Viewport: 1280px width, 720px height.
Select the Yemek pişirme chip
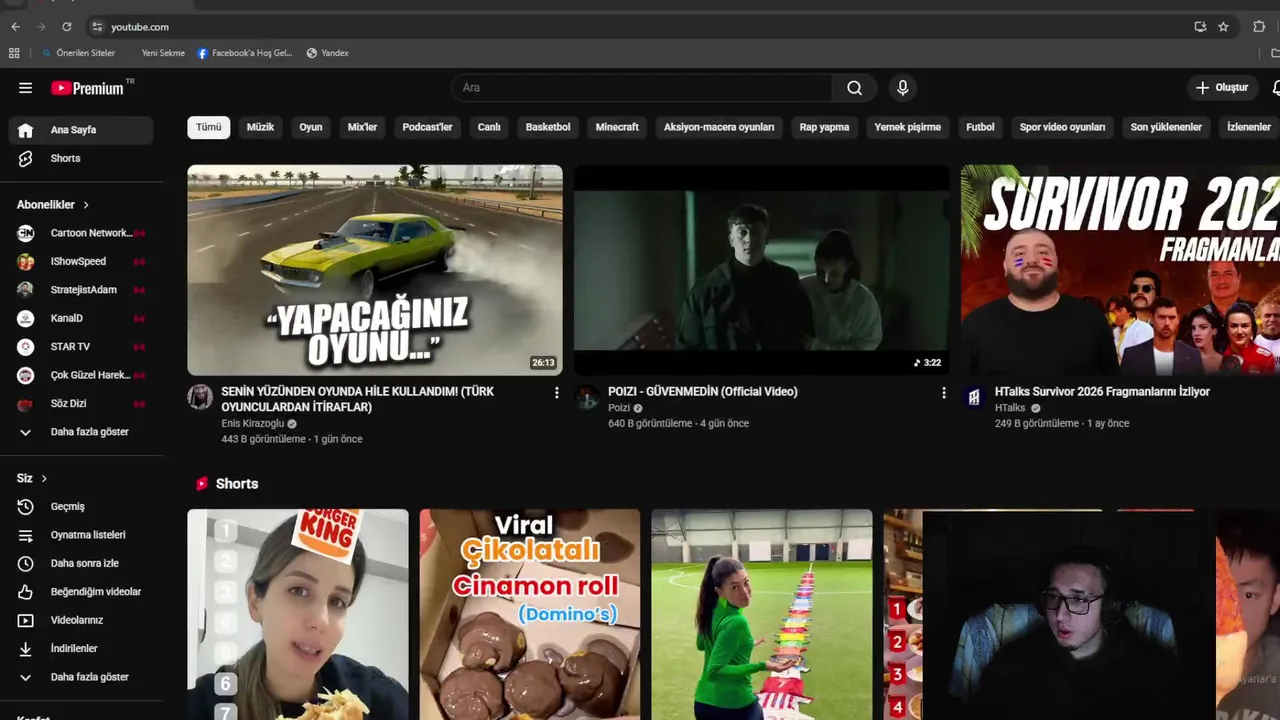(x=907, y=127)
